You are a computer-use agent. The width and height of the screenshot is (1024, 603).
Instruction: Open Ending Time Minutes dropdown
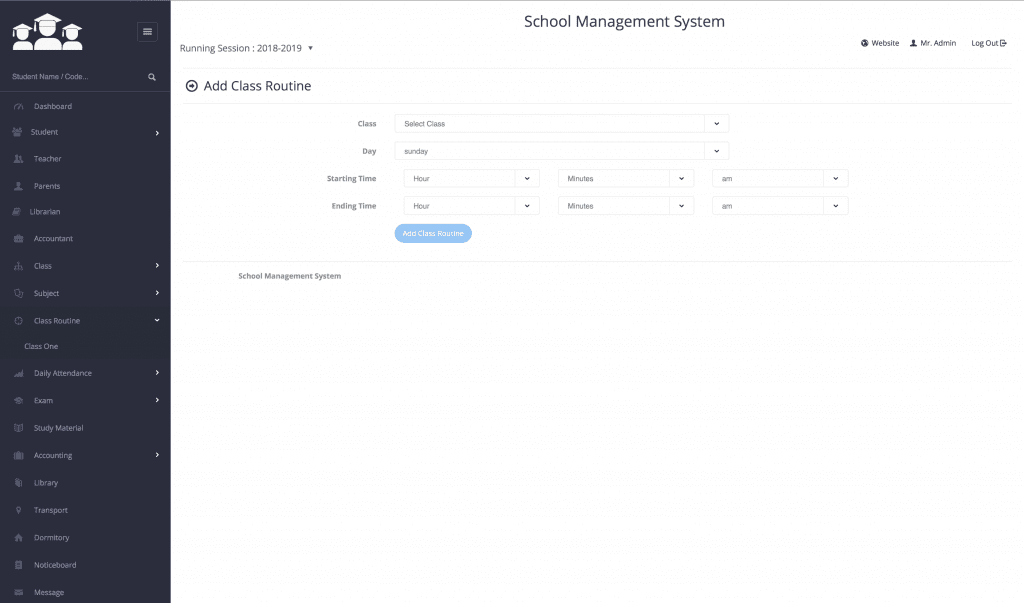[626, 206]
